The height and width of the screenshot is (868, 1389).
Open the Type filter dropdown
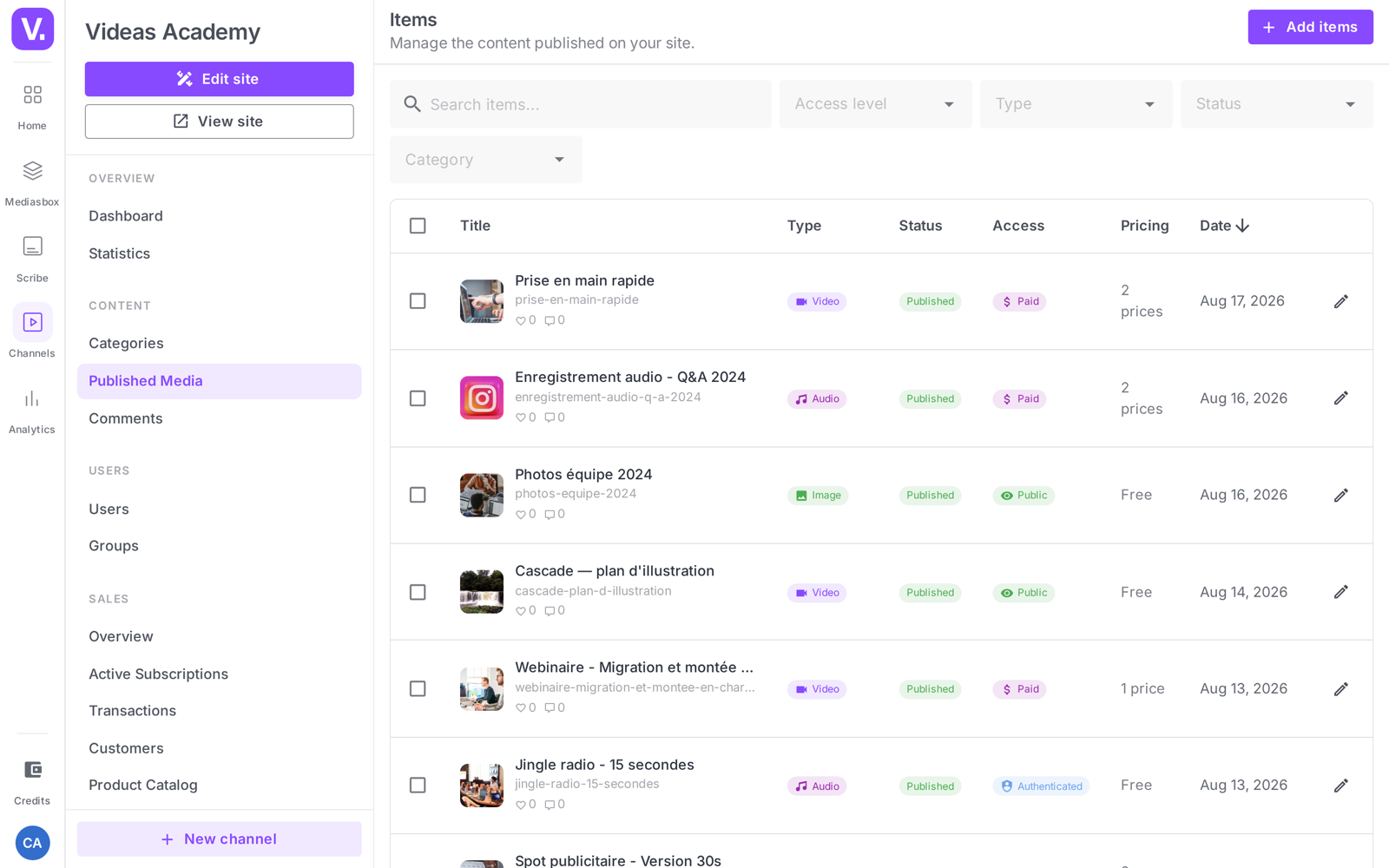(1076, 104)
